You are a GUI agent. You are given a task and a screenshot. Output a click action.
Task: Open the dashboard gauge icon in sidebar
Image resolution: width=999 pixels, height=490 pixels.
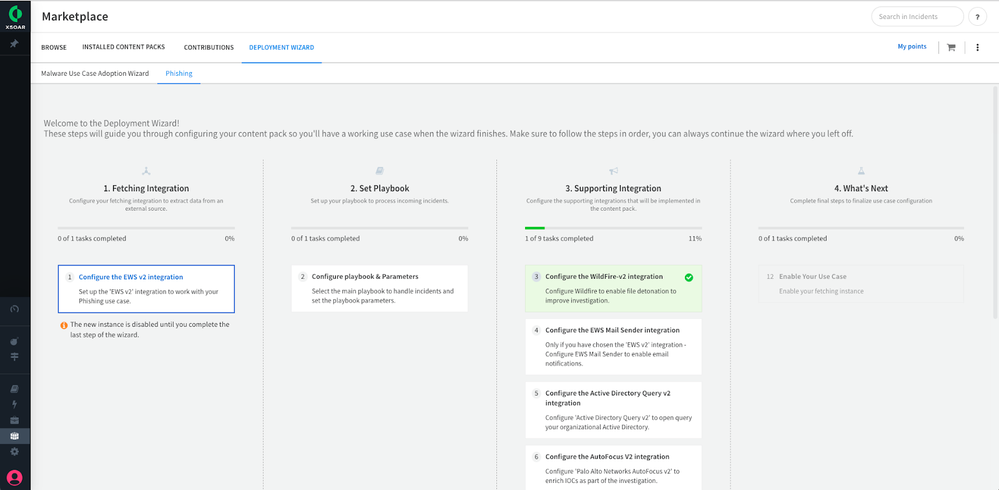15,308
